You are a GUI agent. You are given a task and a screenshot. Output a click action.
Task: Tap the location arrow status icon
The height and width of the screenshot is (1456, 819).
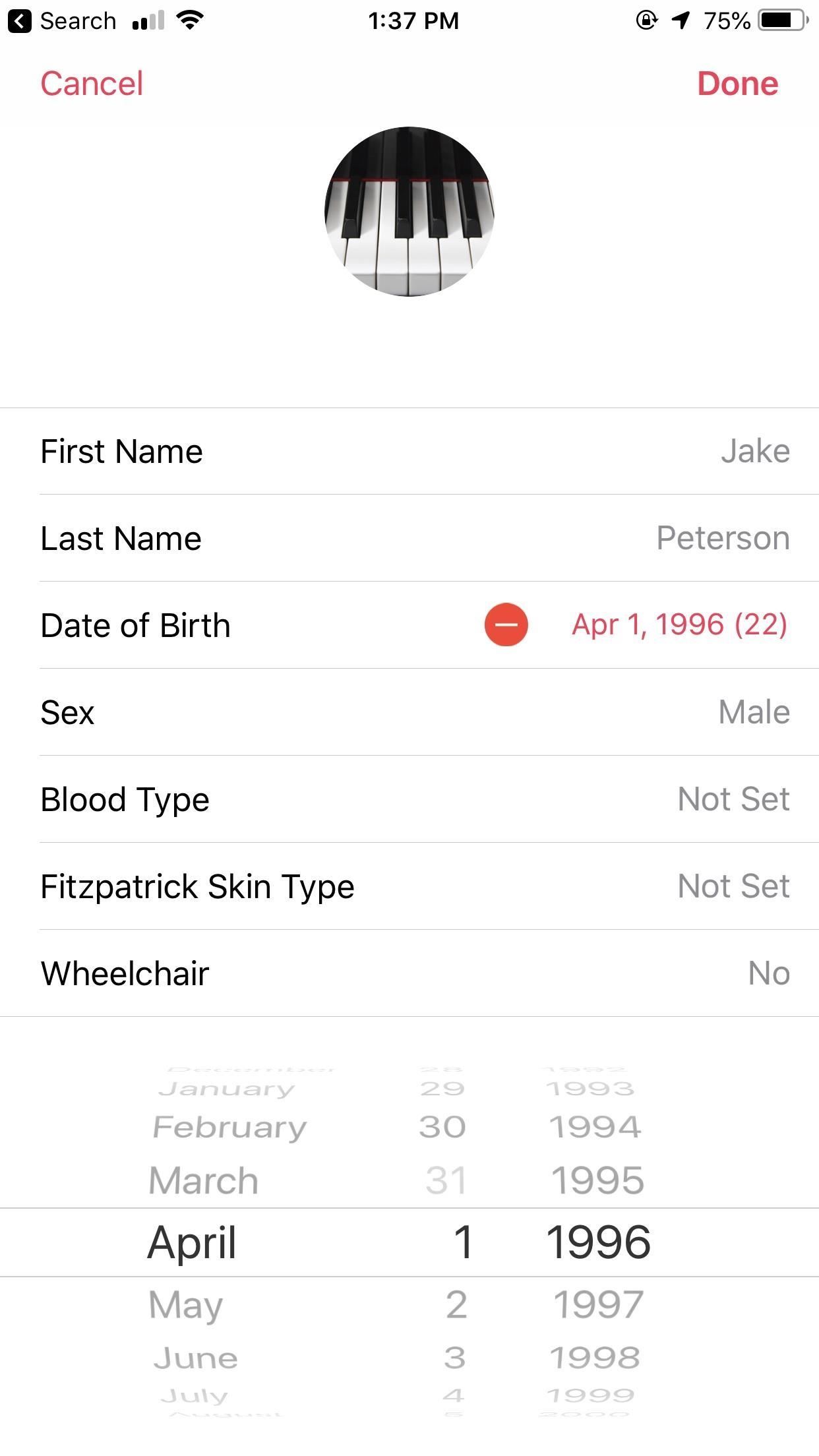(681, 21)
